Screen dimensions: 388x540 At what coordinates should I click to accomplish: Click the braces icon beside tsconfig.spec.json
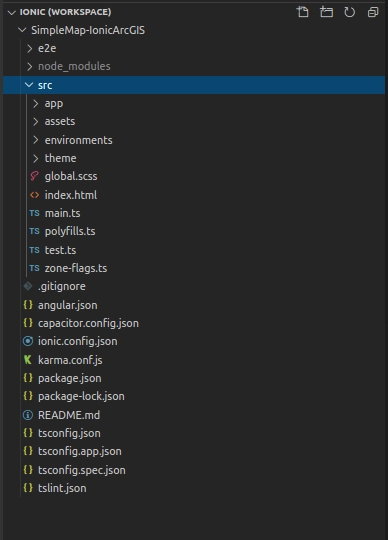pos(28,470)
